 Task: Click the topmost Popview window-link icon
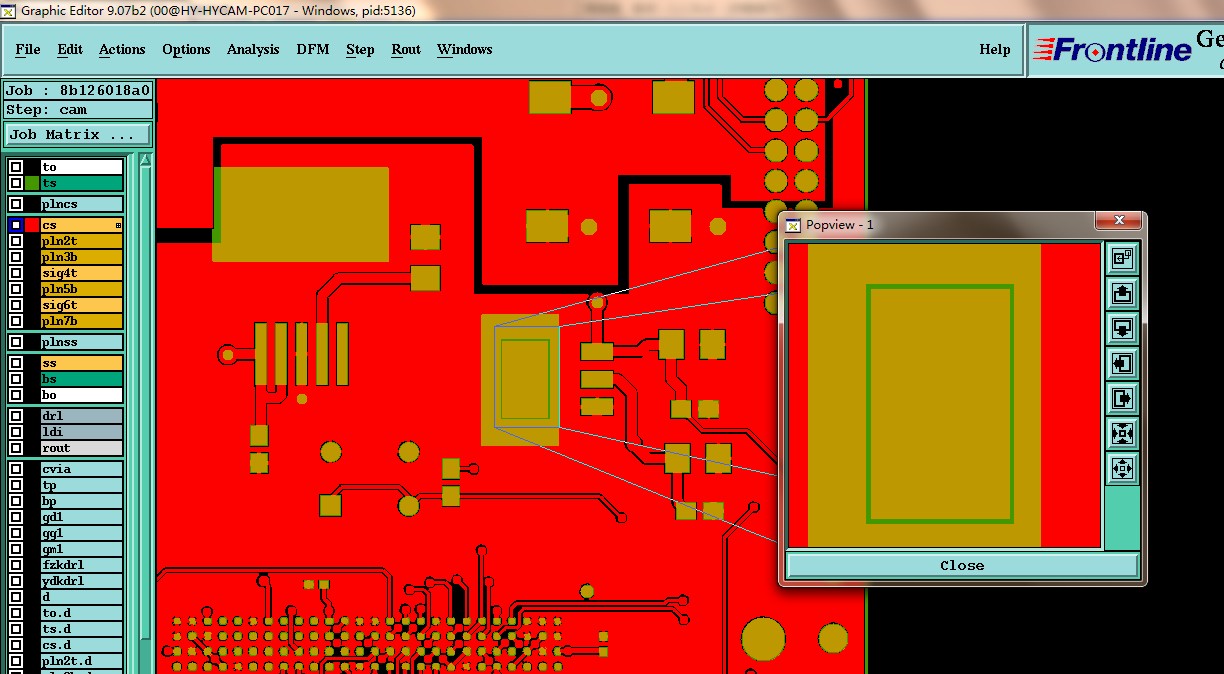point(1122,258)
